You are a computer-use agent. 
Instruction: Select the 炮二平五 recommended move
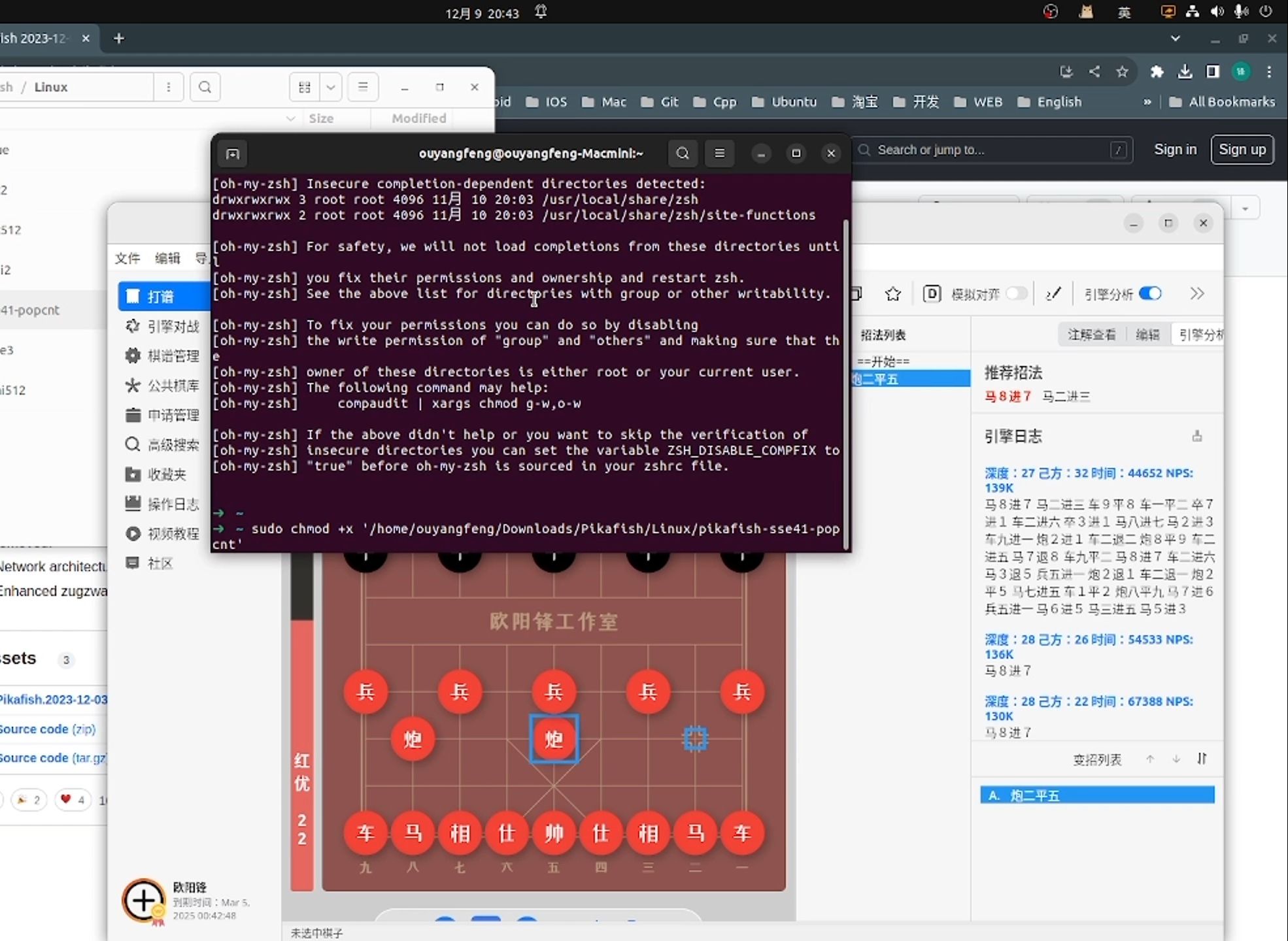pyautogui.click(x=1097, y=794)
